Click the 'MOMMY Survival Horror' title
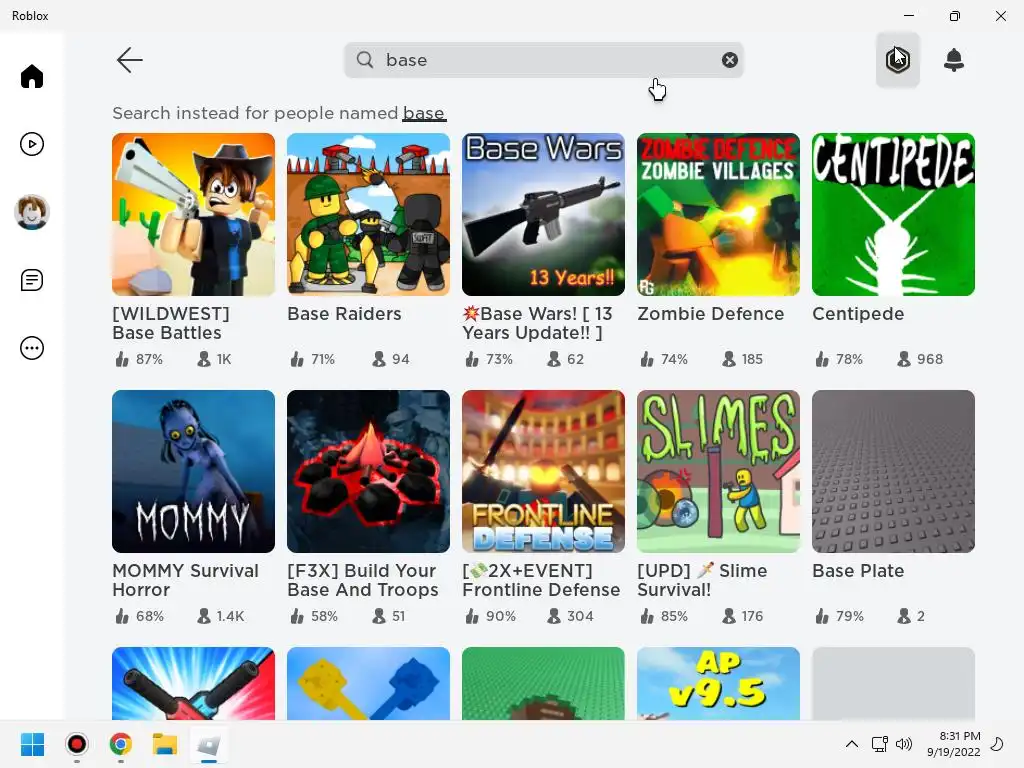The width and height of the screenshot is (1024, 768). click(185, 580)
